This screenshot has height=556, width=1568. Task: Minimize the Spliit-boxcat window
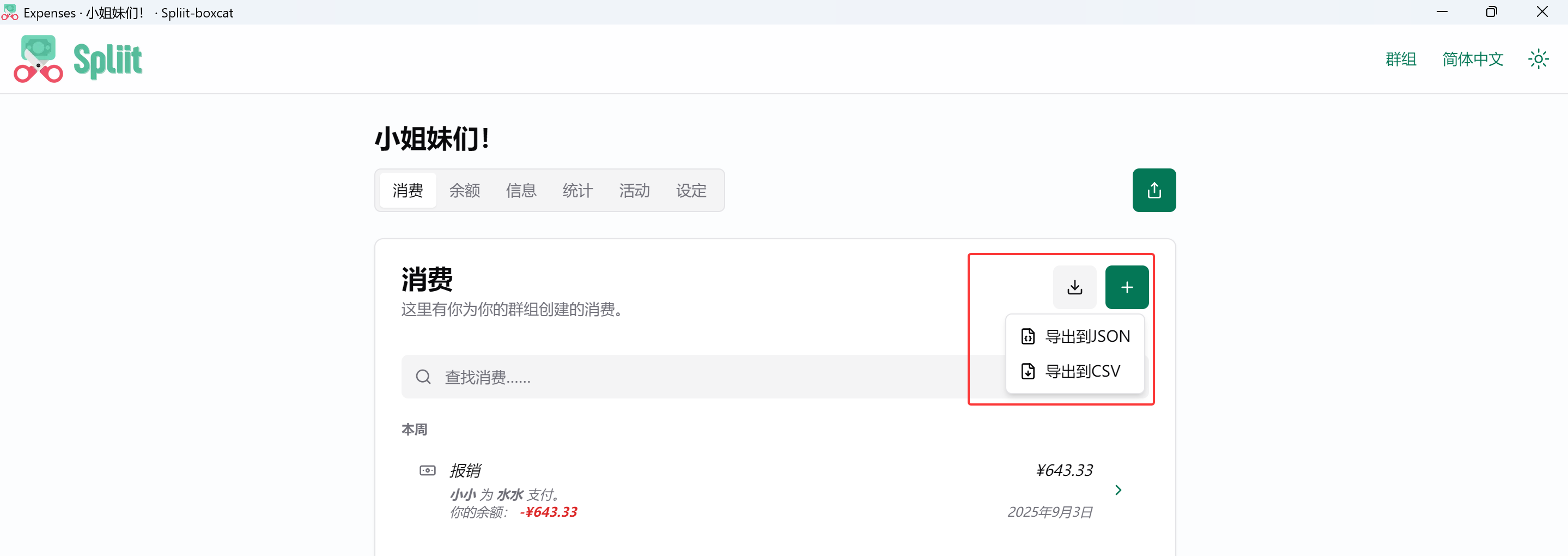coord(1442,12)
